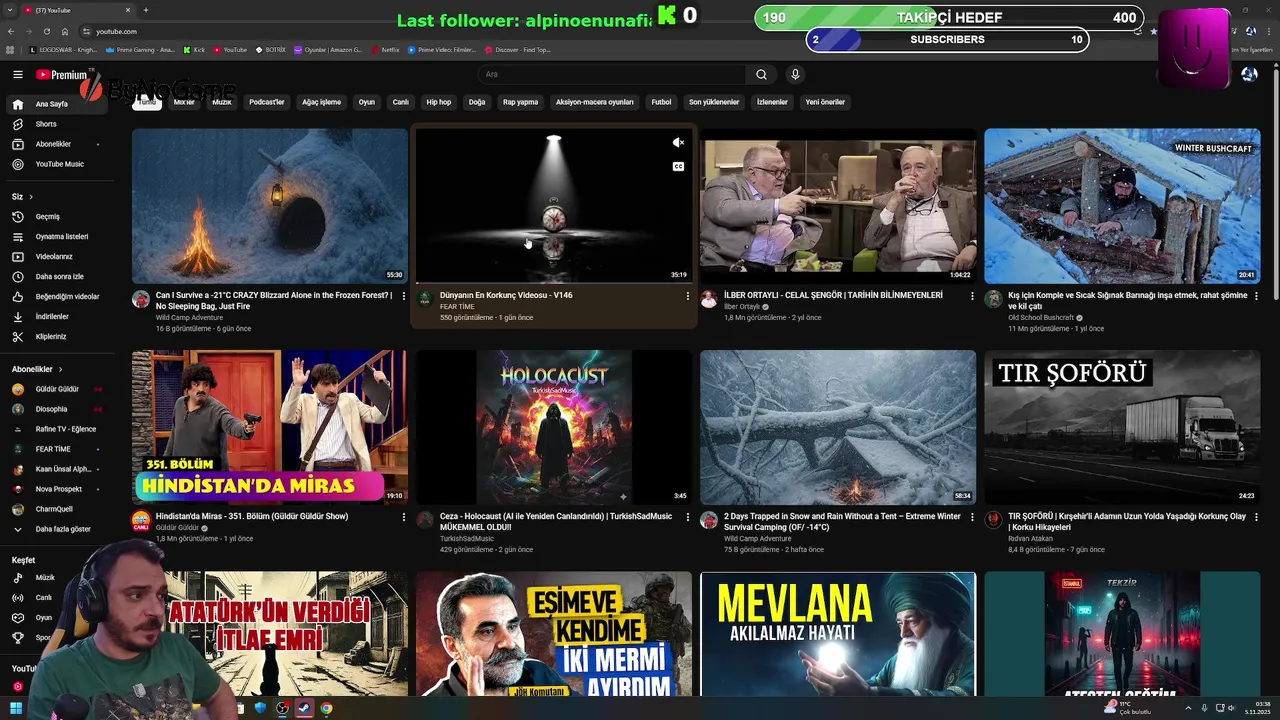This screenshot has width=1280, height=720.
Task: Click the Windows Start button
Action: [16, 708]
